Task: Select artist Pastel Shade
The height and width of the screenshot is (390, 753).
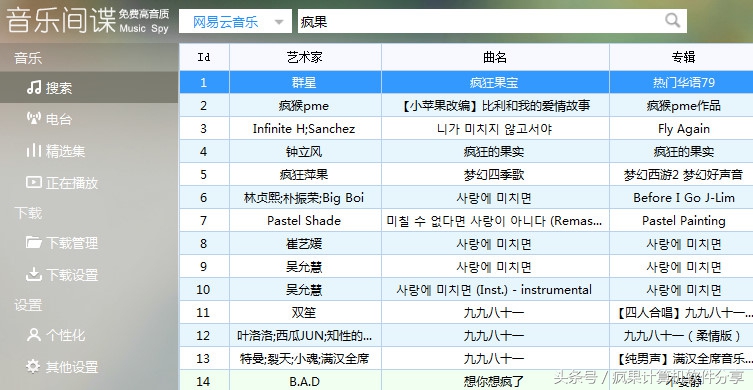Action: click(304, 220)
